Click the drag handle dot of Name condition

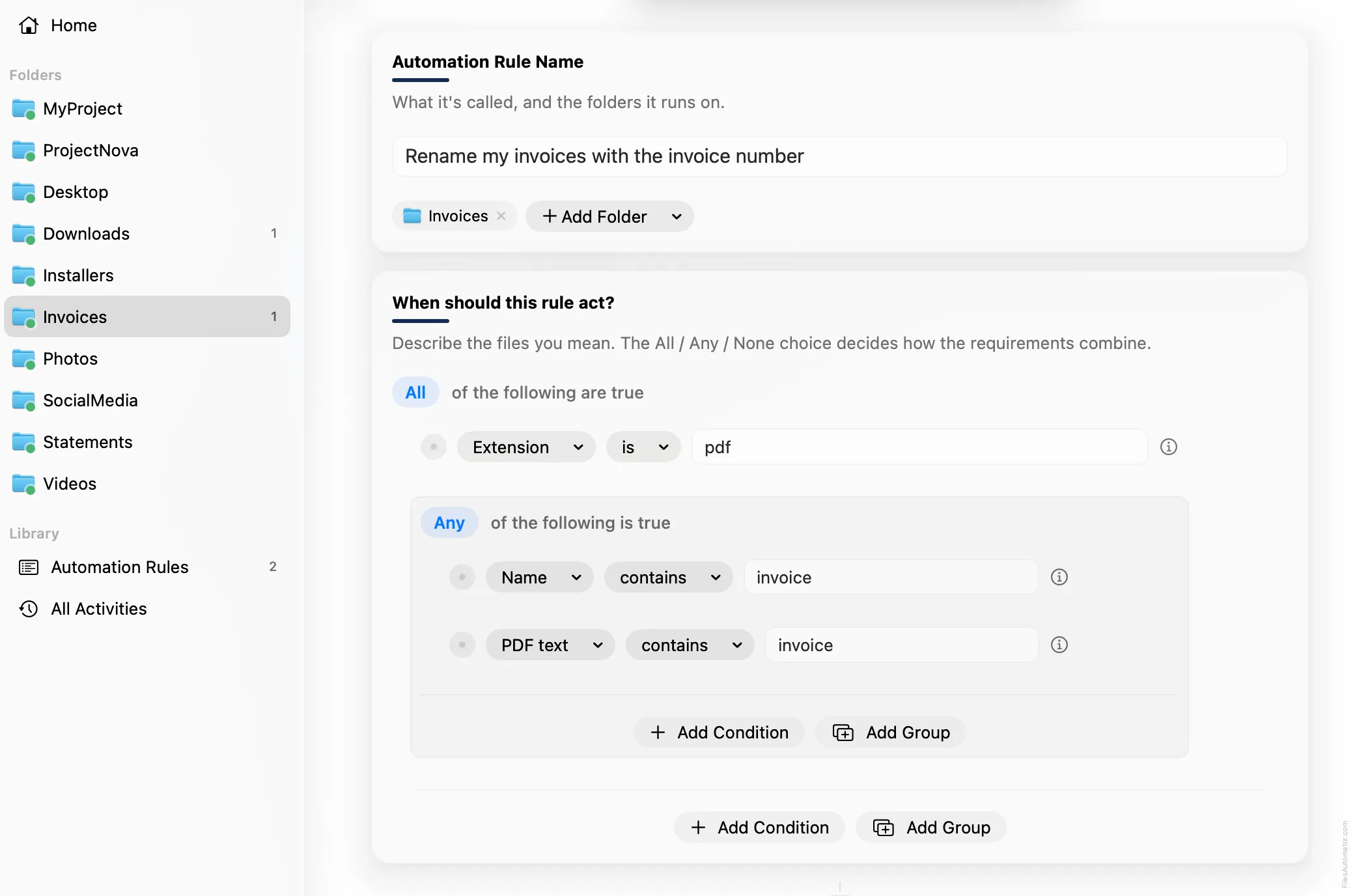point(462,577)
